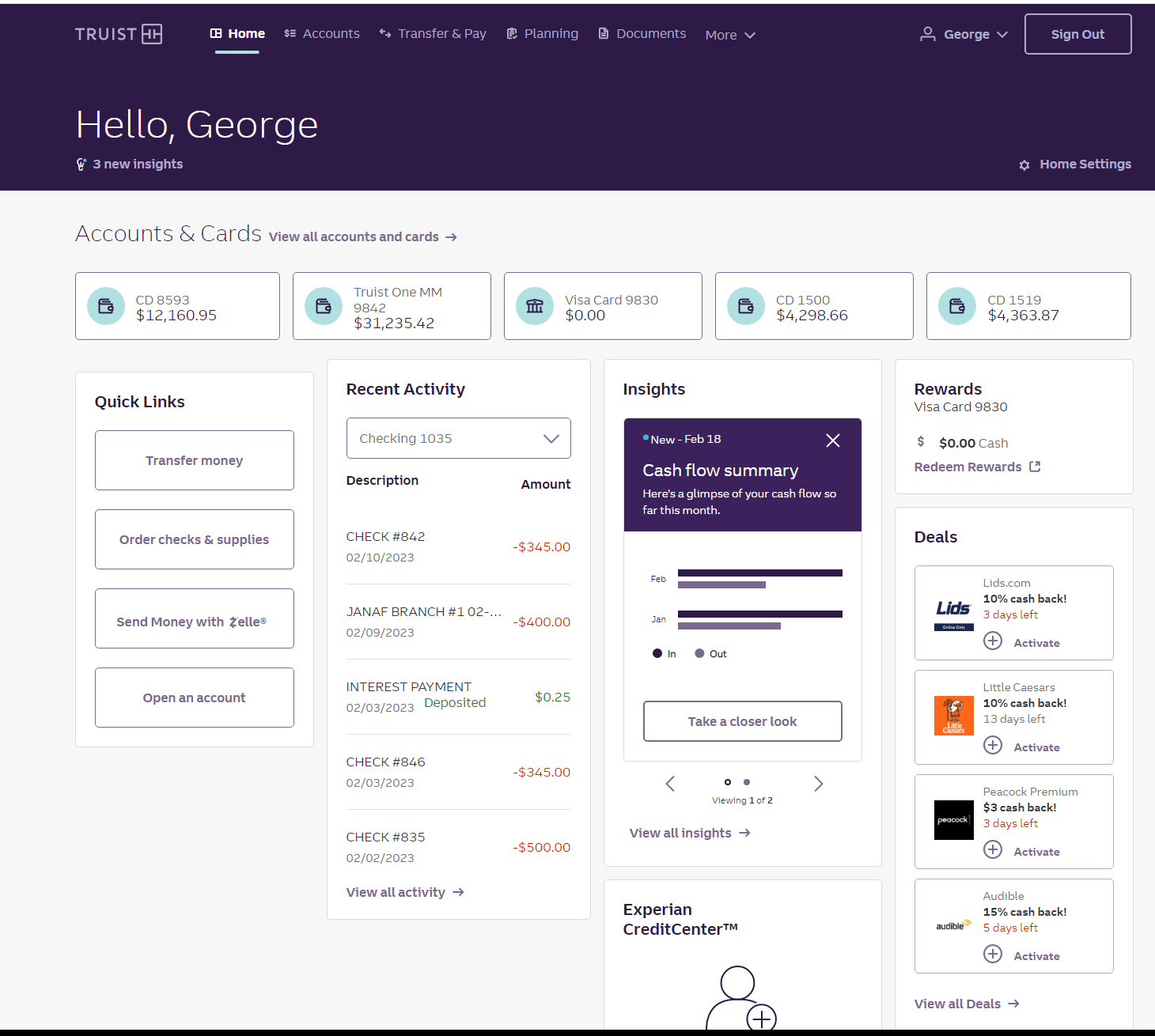Viewport: 1155px width, 1036px height.
Task: Click the lightbulb insights icon
Action: click(x=81, y=164)
